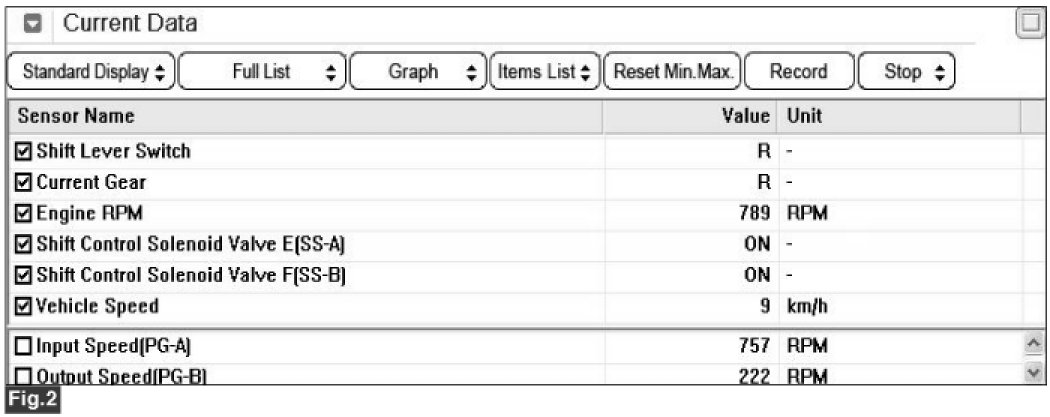This screenshot has width=1050, height=417.
Task: Open the Items List dropdown
Action: pos(544,72)
